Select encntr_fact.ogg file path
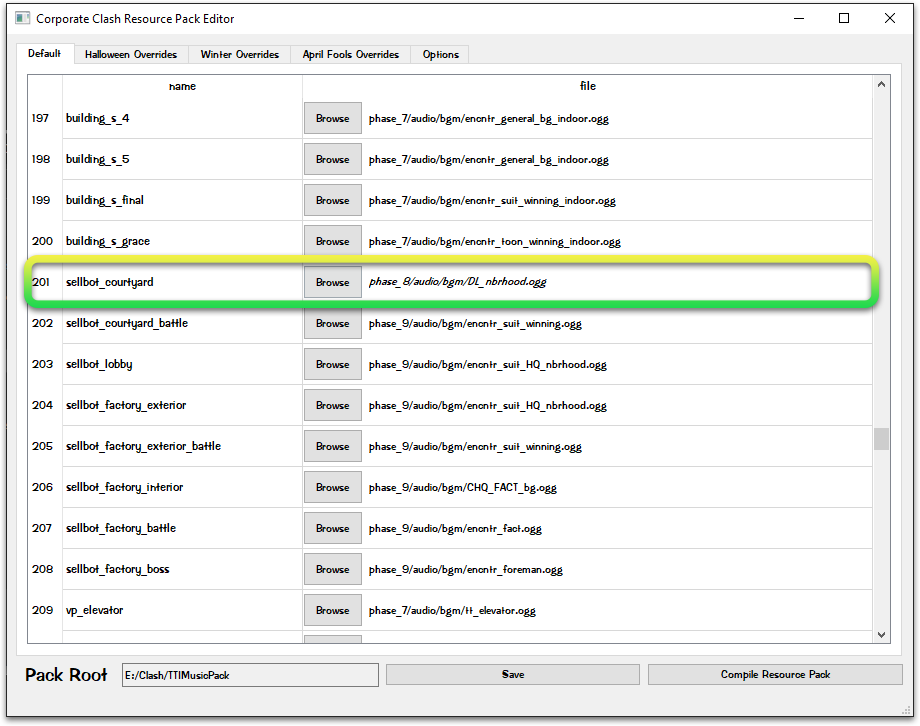This screenshot has width=920, height=726. [x=455, y=529]
